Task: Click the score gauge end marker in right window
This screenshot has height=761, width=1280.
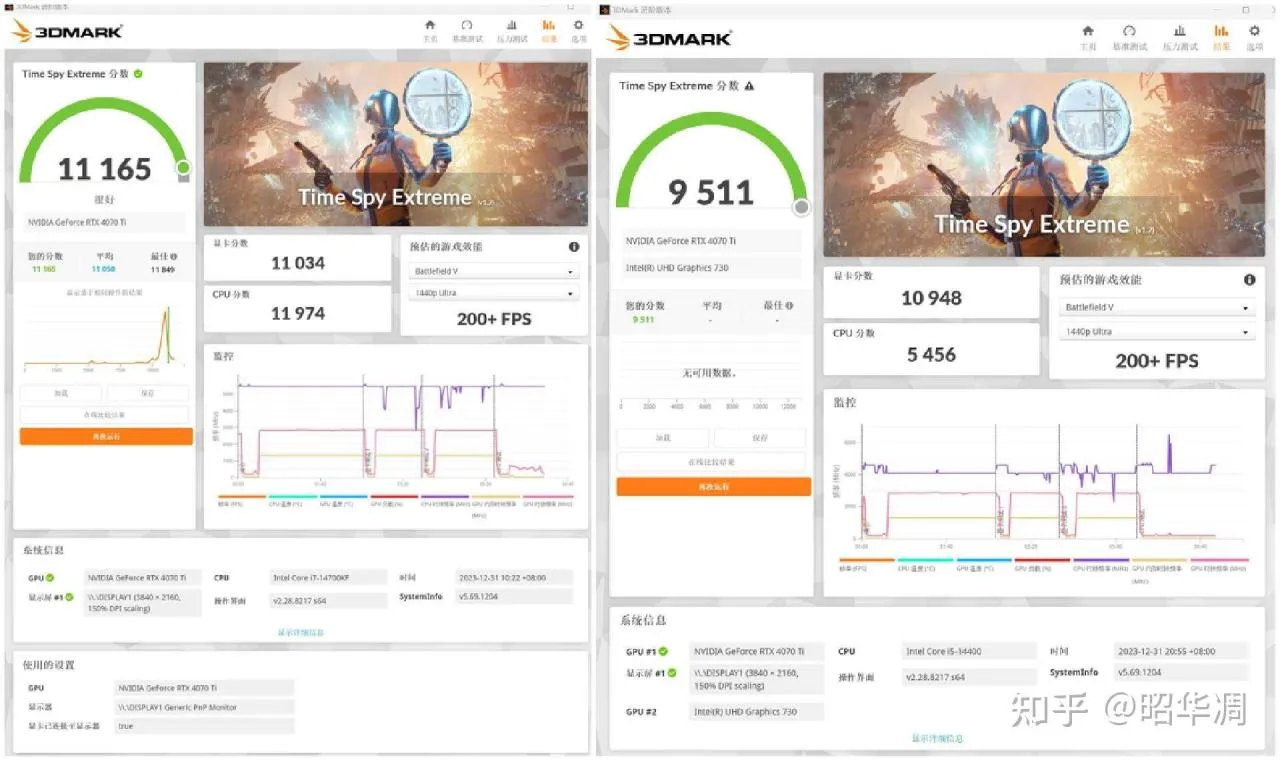Action: pyautogui.click(x=801, y=207)
